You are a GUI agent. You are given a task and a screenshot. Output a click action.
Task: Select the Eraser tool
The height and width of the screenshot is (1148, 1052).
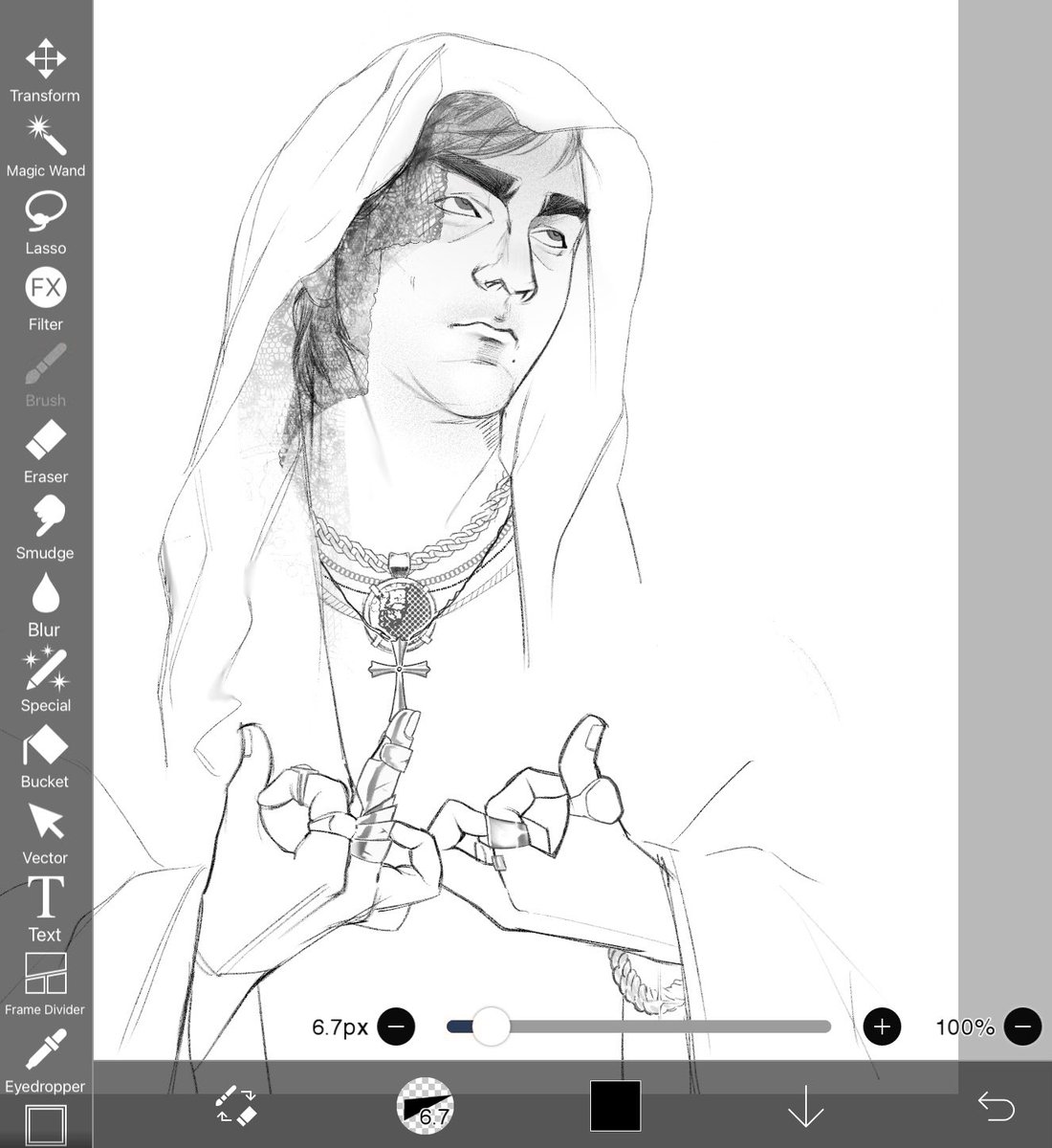[x=44, y=440]
